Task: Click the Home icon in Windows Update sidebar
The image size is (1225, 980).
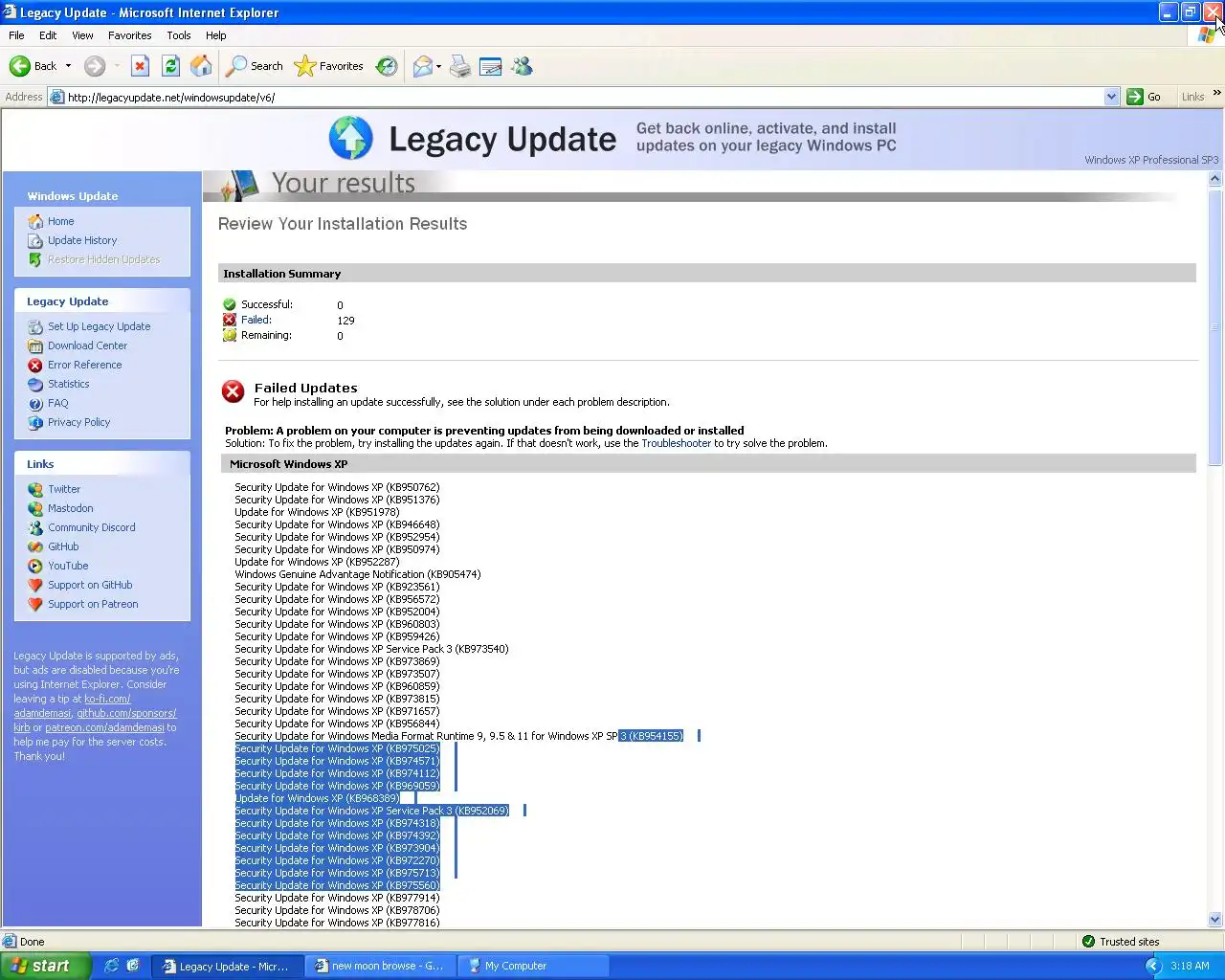Action: click(x=35, y=221)
